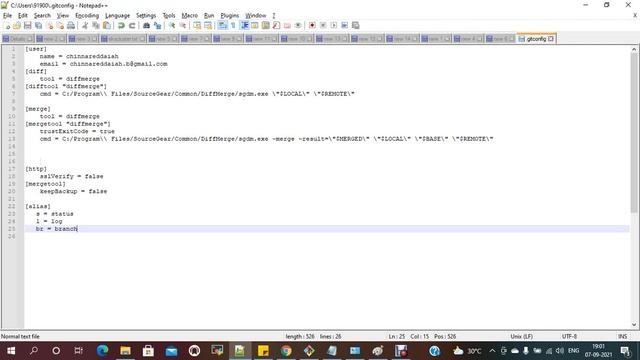The width and height of the screenshot is (640, 360).
Task: Open the Run menu
Action: click(x=209, y=16)
